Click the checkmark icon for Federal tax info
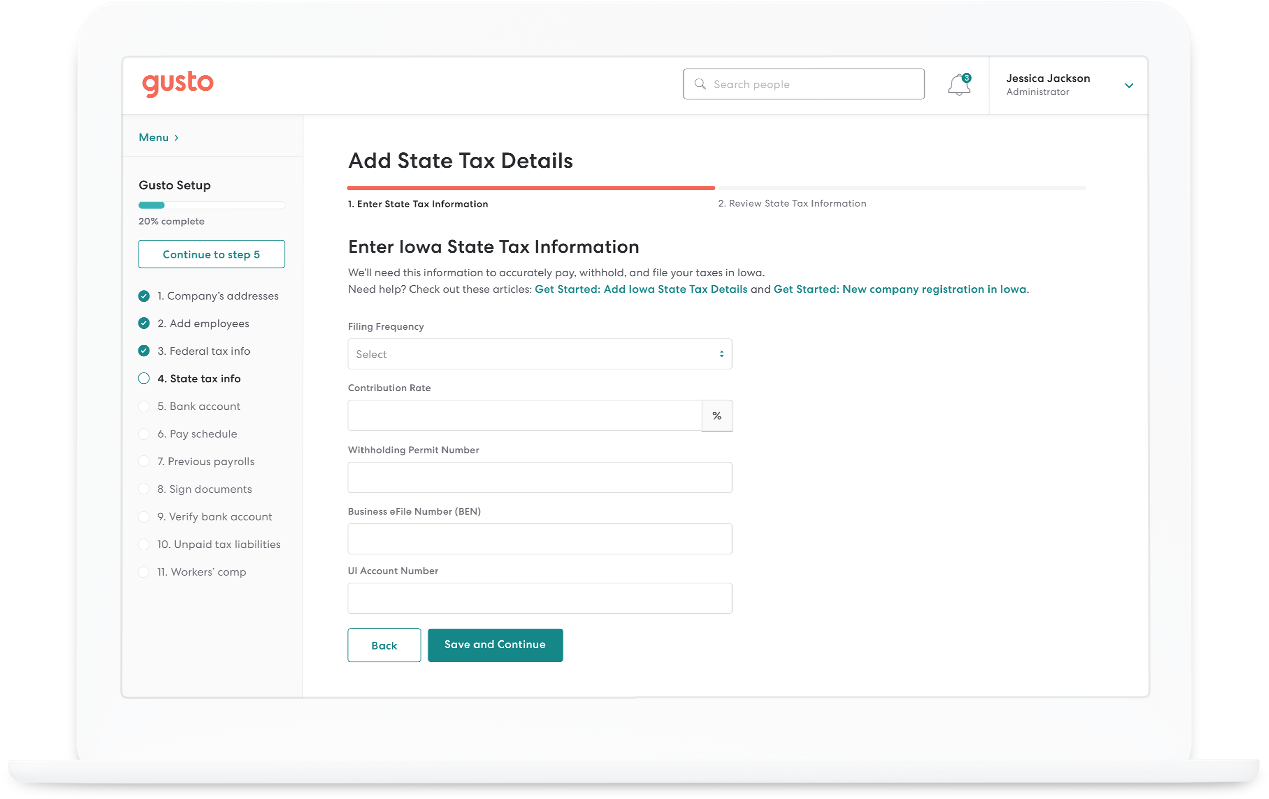1269x799 pixels. pos(144,351)
